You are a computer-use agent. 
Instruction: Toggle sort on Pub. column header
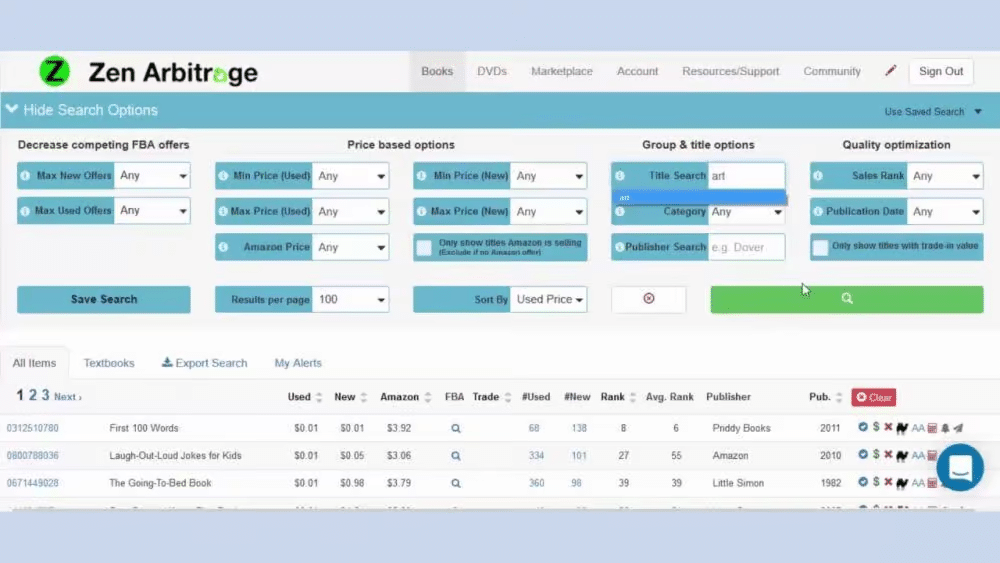(x=839, y=397)
